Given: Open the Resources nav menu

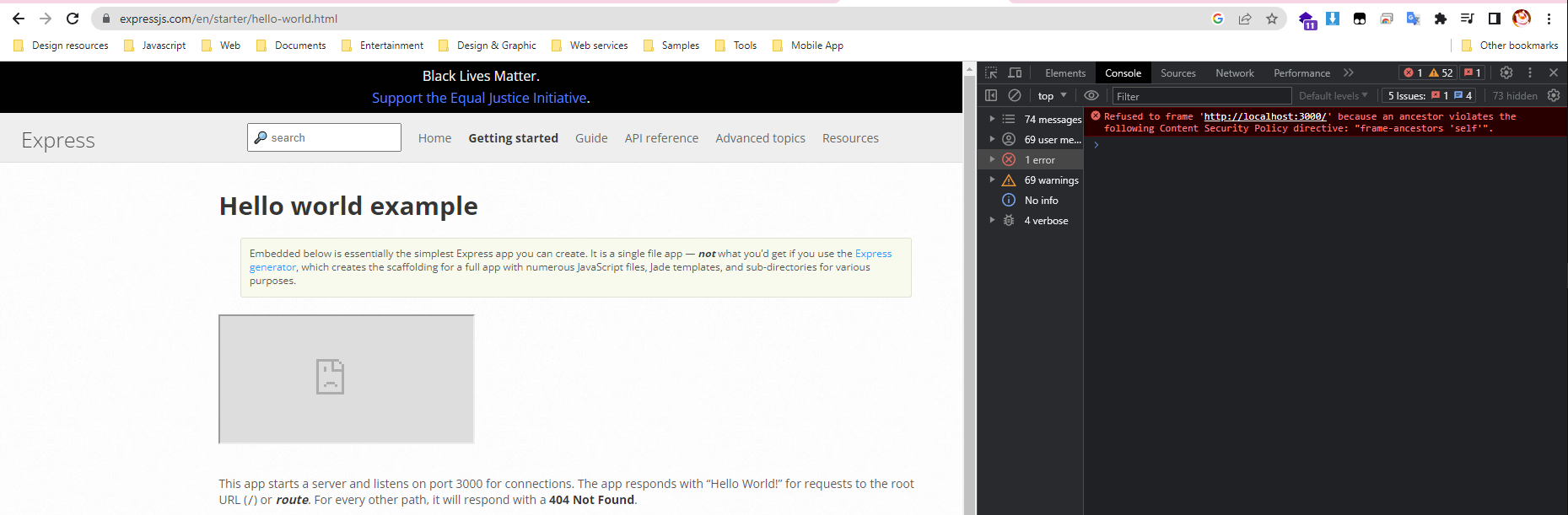Looking at the screenshot, I should pos(850,138).
